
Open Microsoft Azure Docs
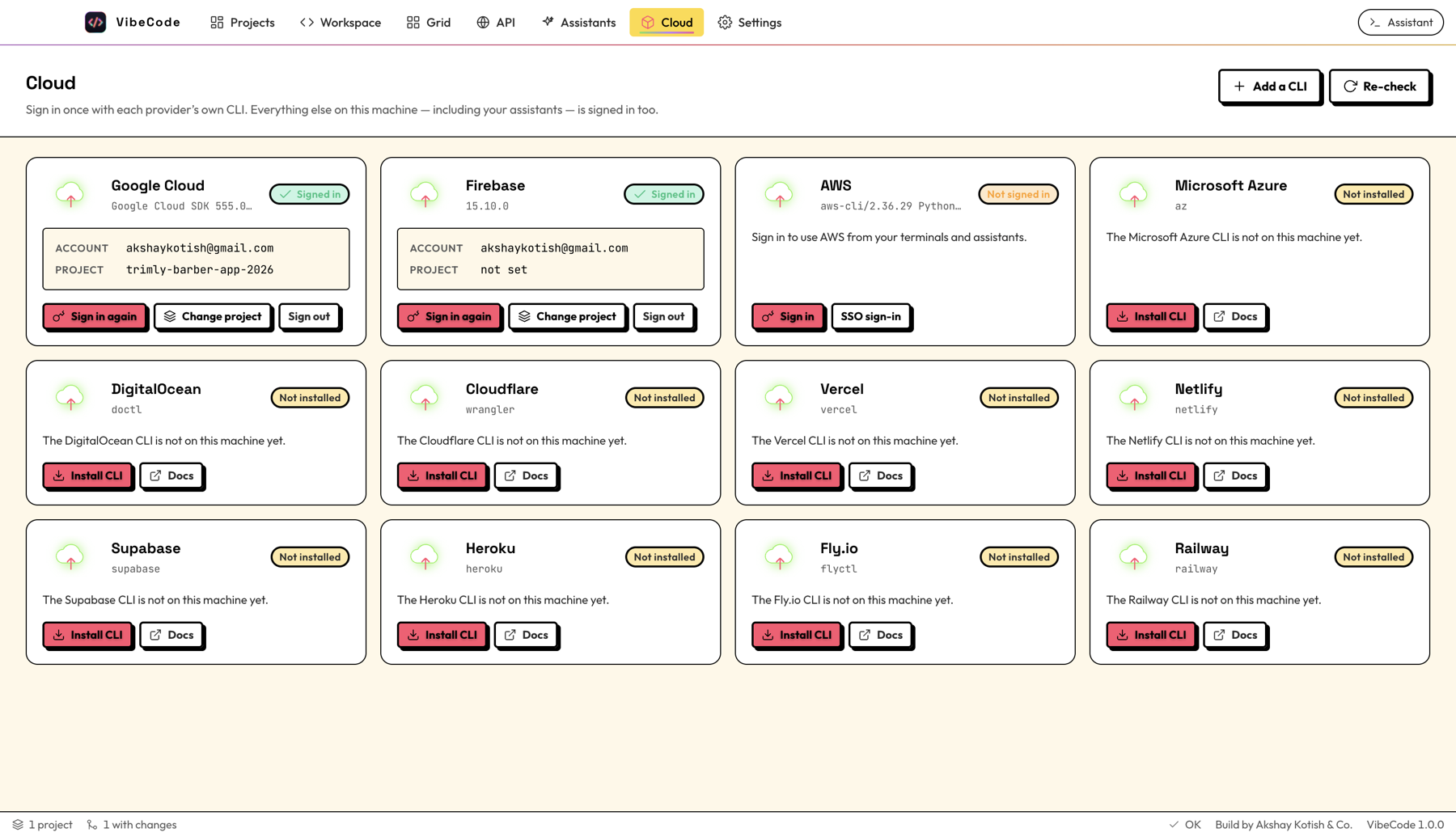click(1234, 316)
